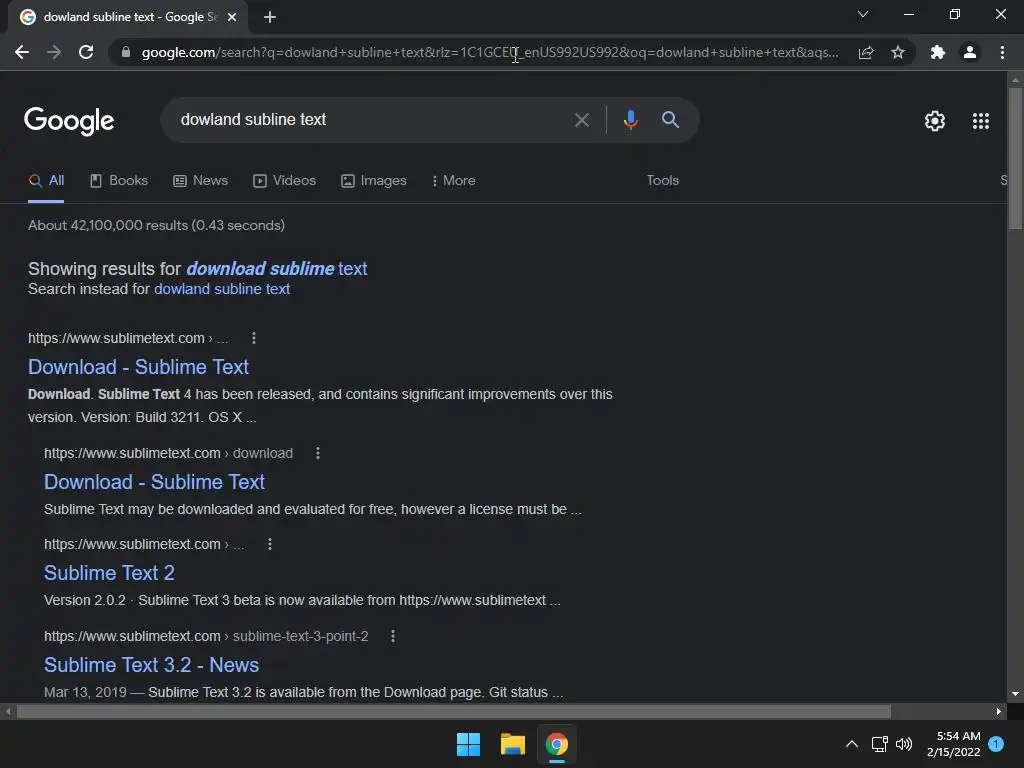Viewport: 1024px width, 768px height.
Task: Close the 'dowland subline text' tab
Action: (232, 17)
